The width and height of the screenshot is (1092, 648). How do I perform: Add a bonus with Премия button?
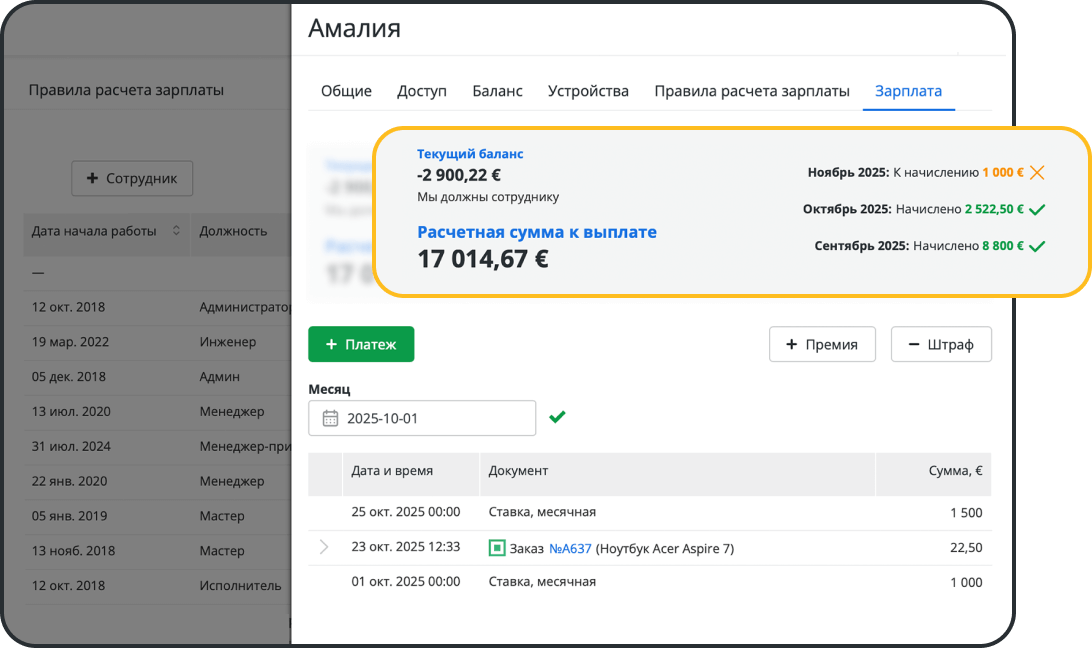pyautogui.click(x=822, y=344)
